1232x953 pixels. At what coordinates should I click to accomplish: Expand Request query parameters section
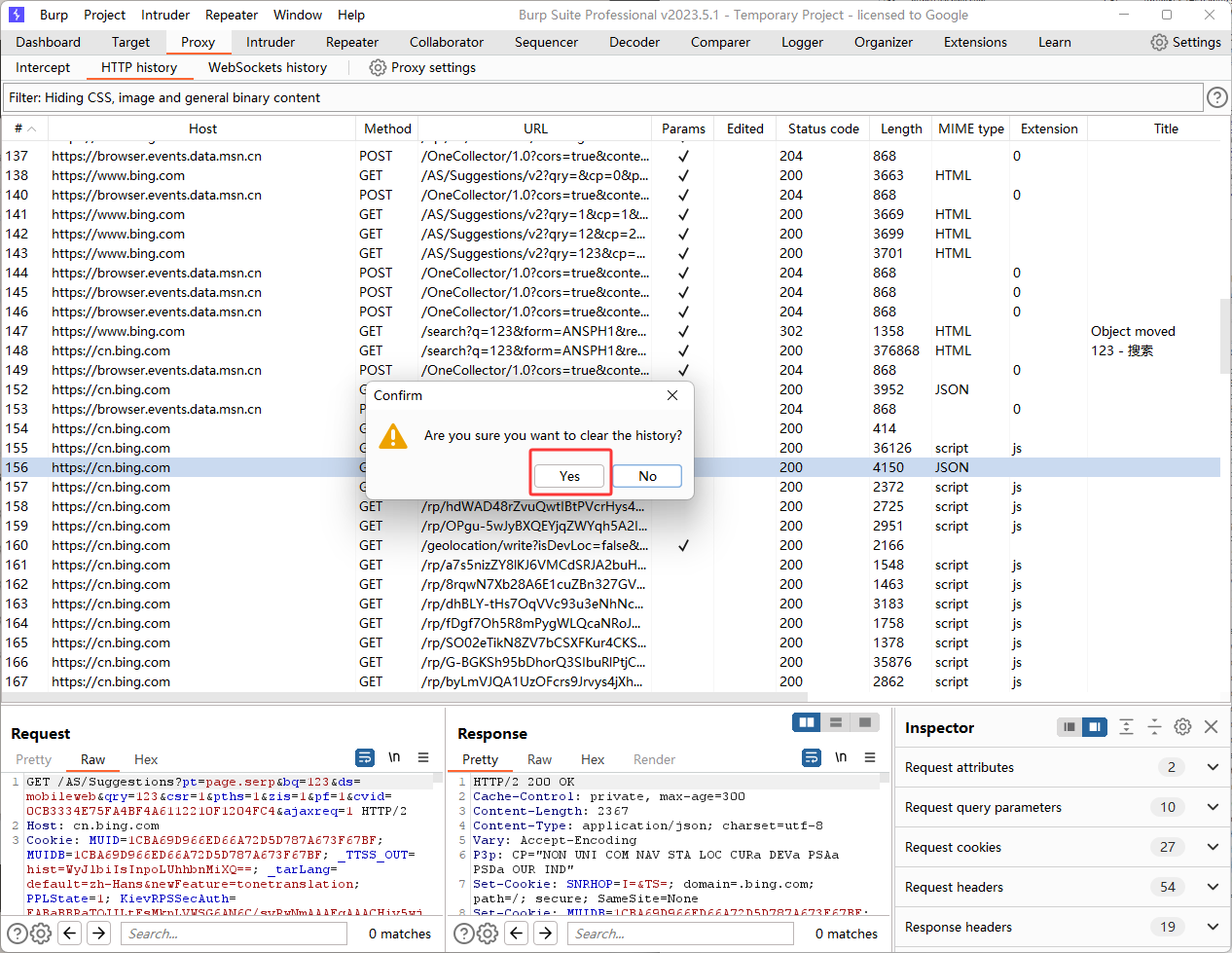1213,807
